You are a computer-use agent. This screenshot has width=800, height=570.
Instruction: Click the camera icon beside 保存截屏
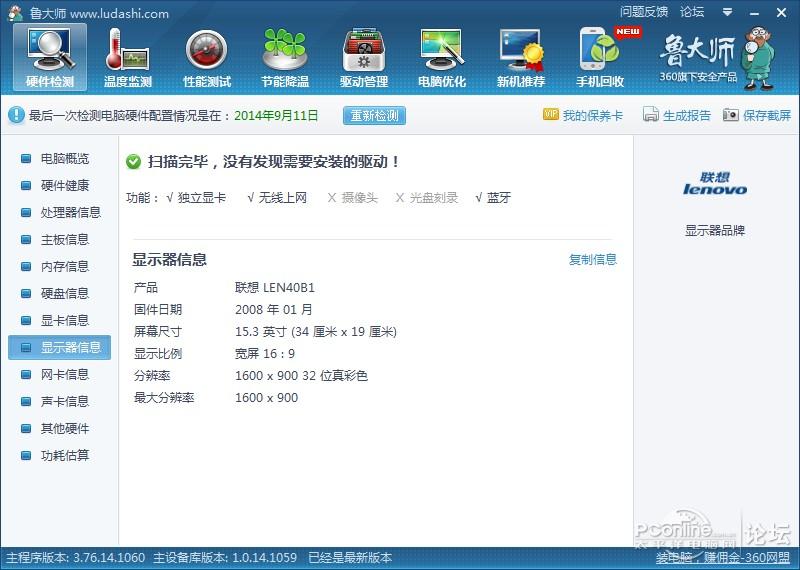(731, 115)
